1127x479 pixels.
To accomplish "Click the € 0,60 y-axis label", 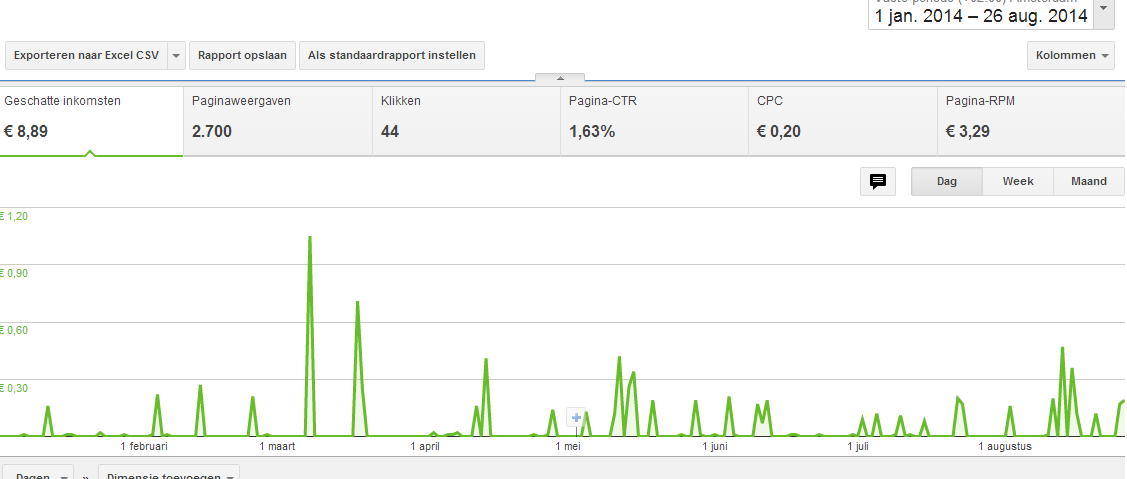I will pos(14,330).
